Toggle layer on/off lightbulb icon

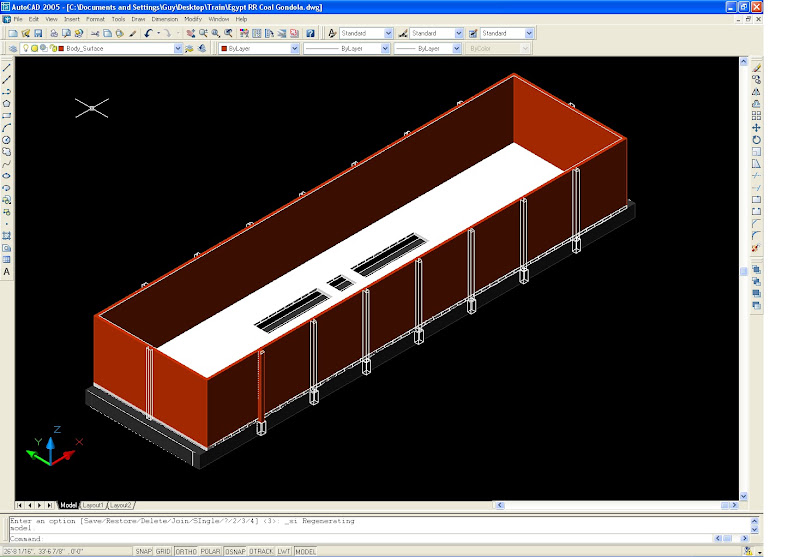(x=26, y=48)
